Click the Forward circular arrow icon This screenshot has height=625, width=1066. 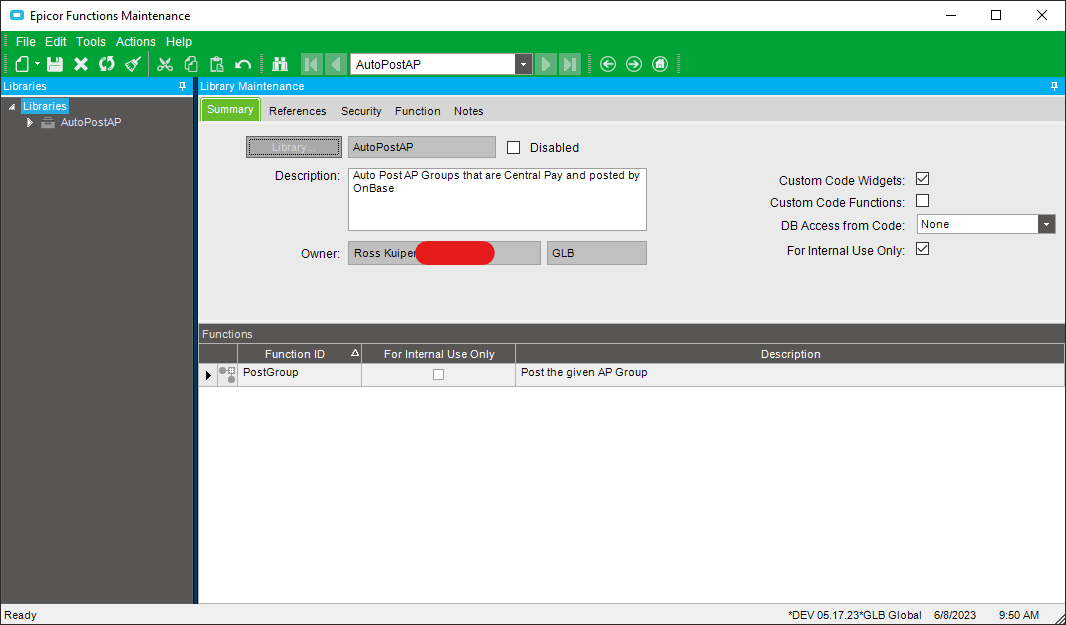coord(634,64)
